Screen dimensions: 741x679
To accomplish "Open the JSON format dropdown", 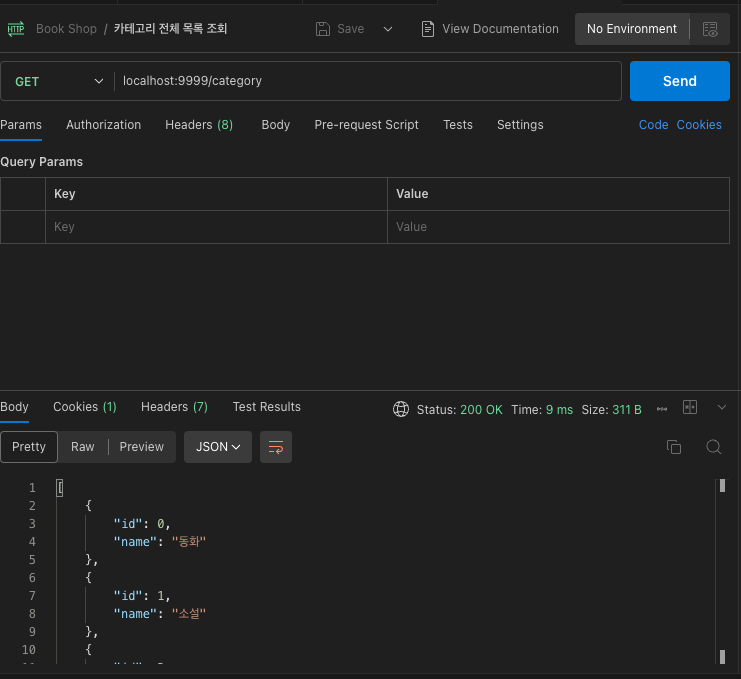I will (218, 447).
